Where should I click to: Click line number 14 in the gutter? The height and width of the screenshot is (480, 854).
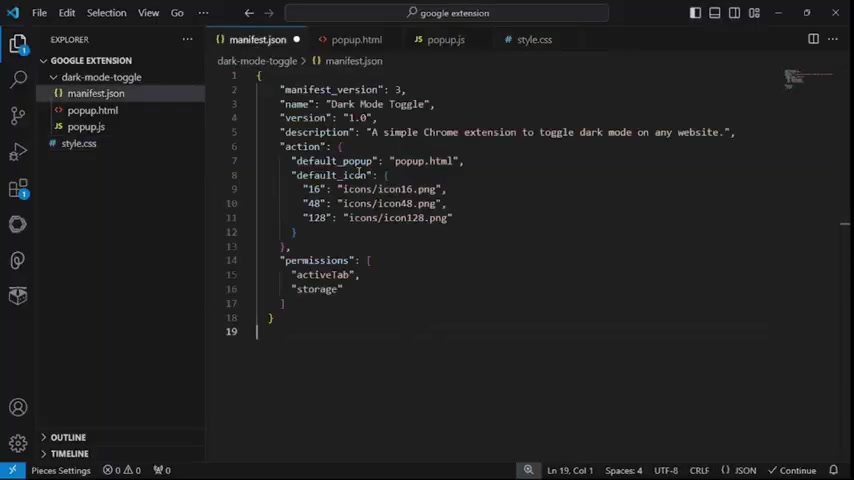click(231, 260)
